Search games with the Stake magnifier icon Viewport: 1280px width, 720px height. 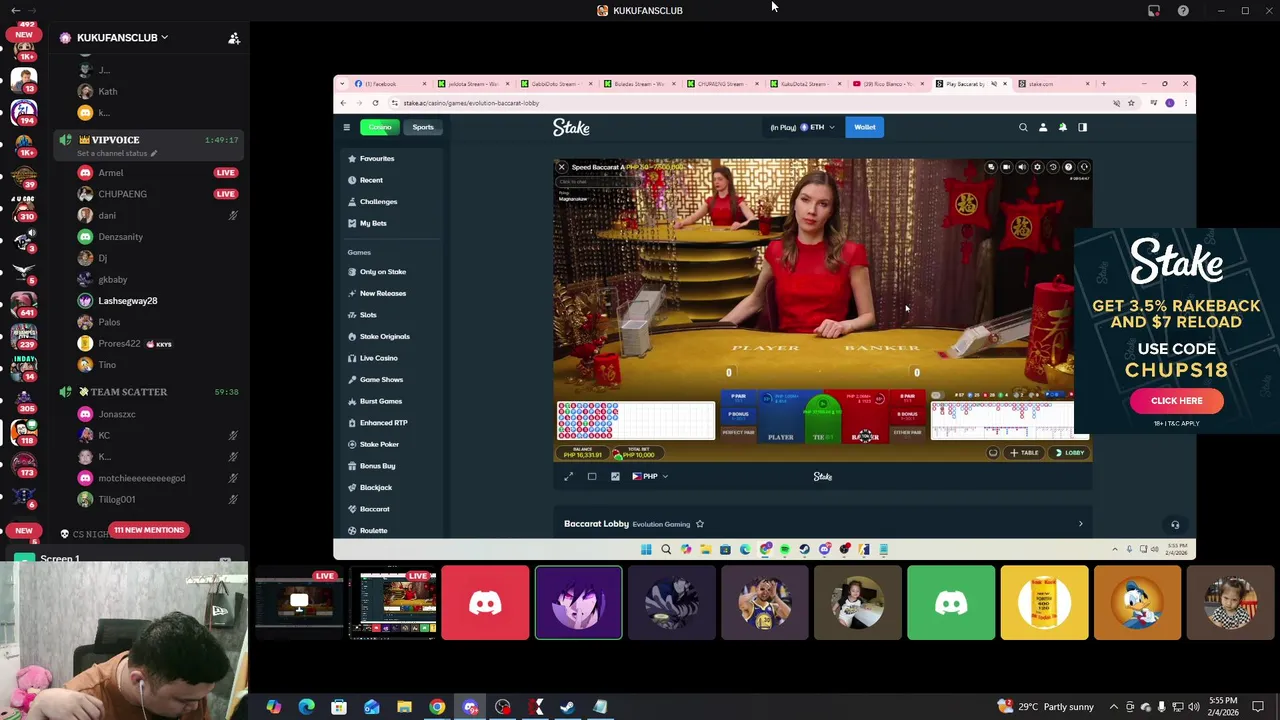(1023, 127)
